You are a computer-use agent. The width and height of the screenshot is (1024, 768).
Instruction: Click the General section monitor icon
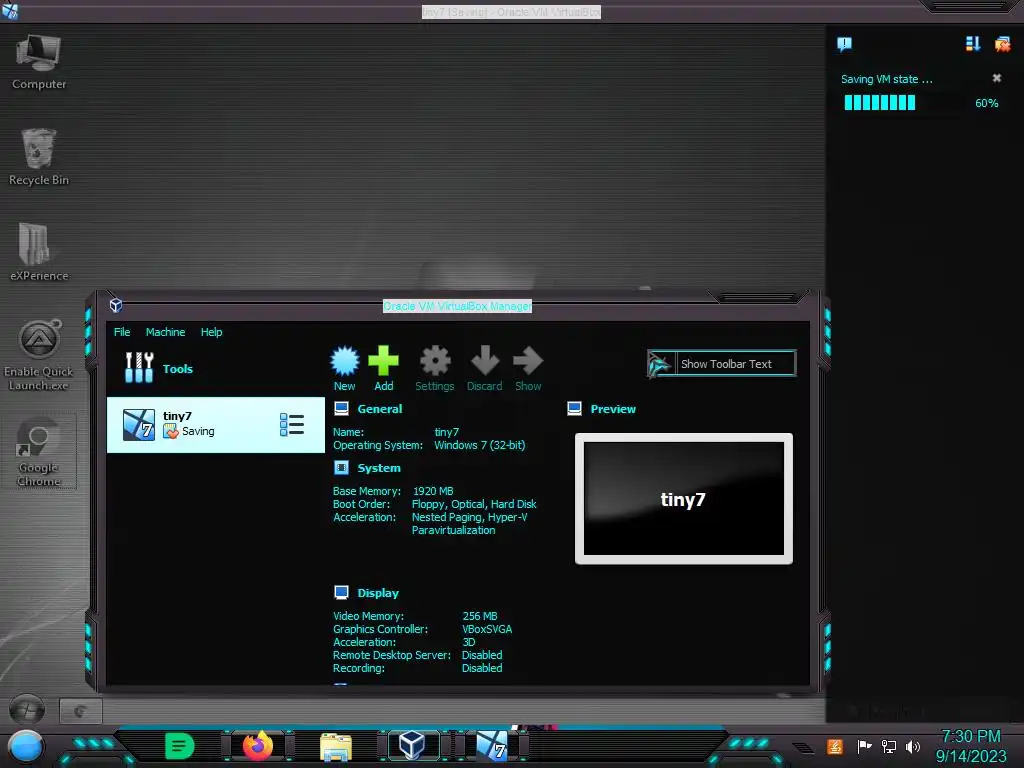click(x=341, y=409)
